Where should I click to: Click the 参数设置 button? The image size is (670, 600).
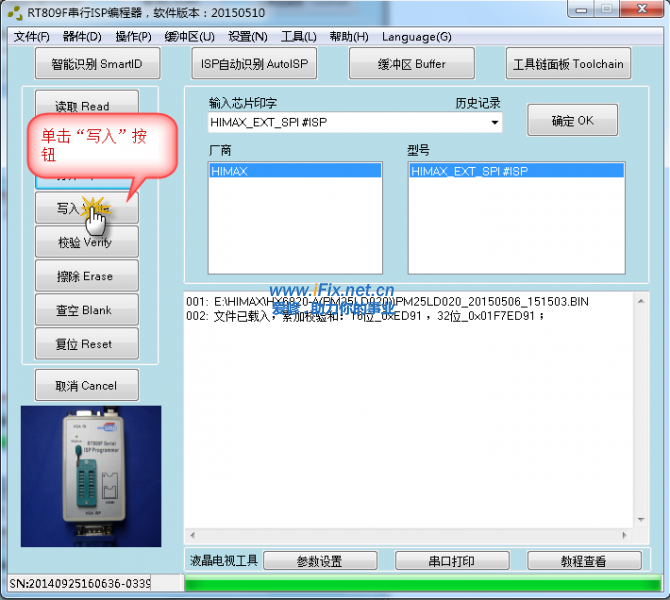(319, 561)
